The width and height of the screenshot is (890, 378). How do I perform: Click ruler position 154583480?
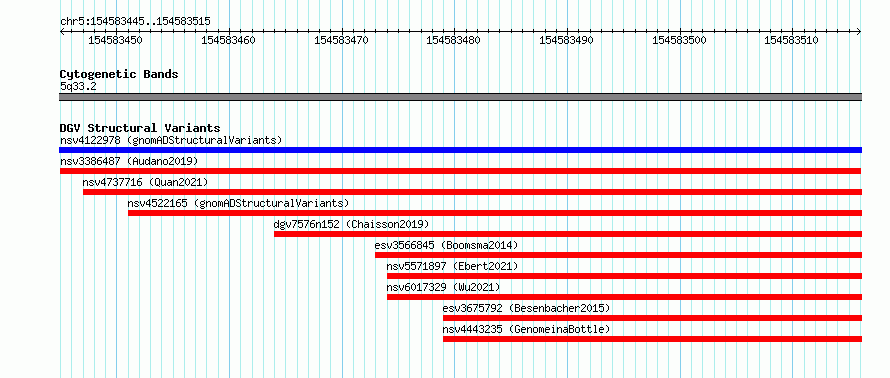click(x=454, y=40)
